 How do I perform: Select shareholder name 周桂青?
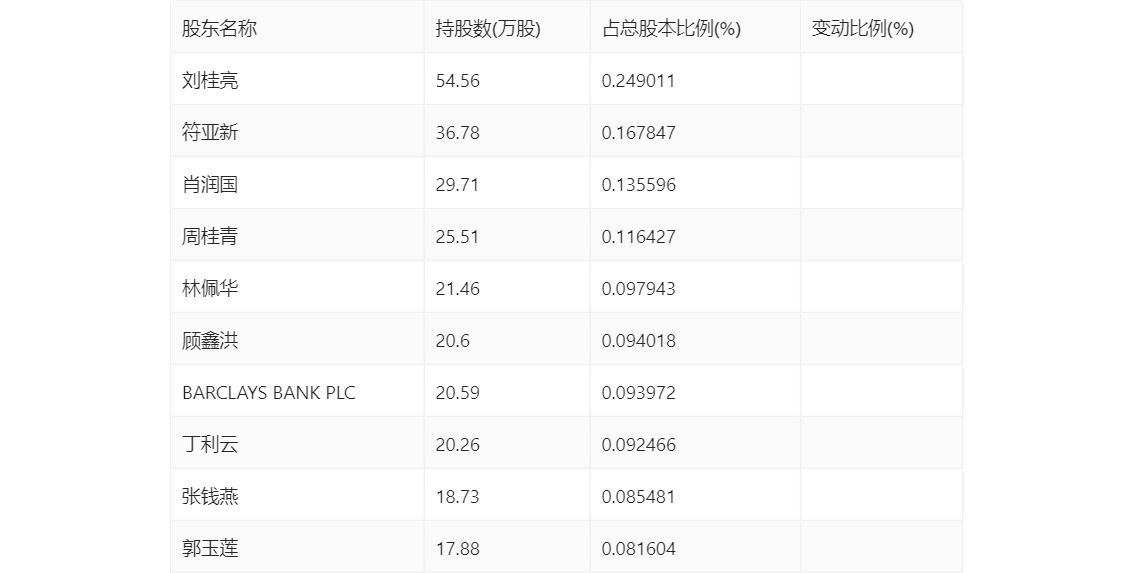tap(210, 237)
